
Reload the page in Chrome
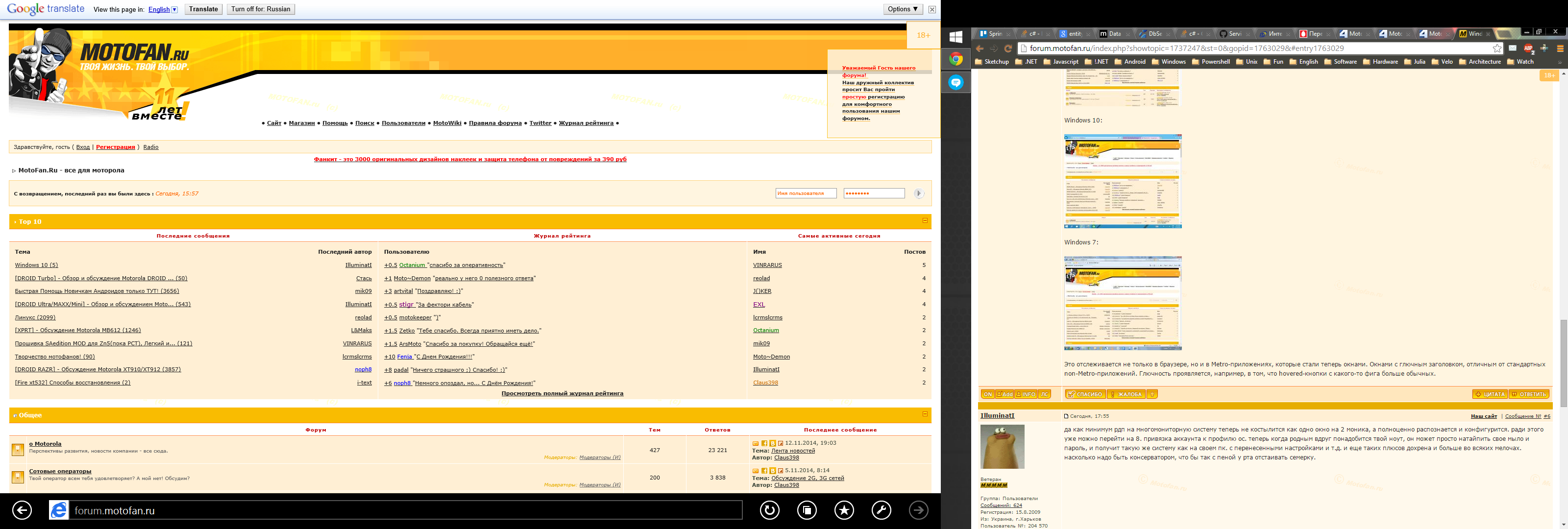pos(1008,48)
